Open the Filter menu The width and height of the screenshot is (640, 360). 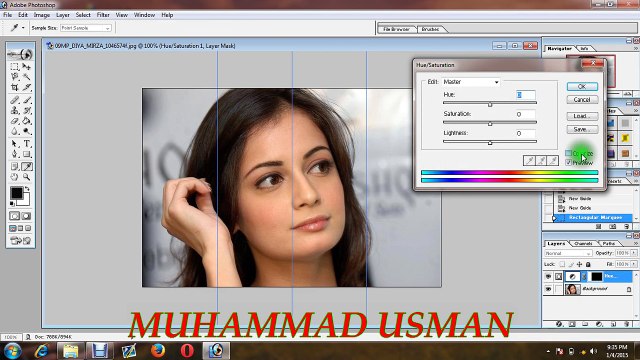(103, 15)
